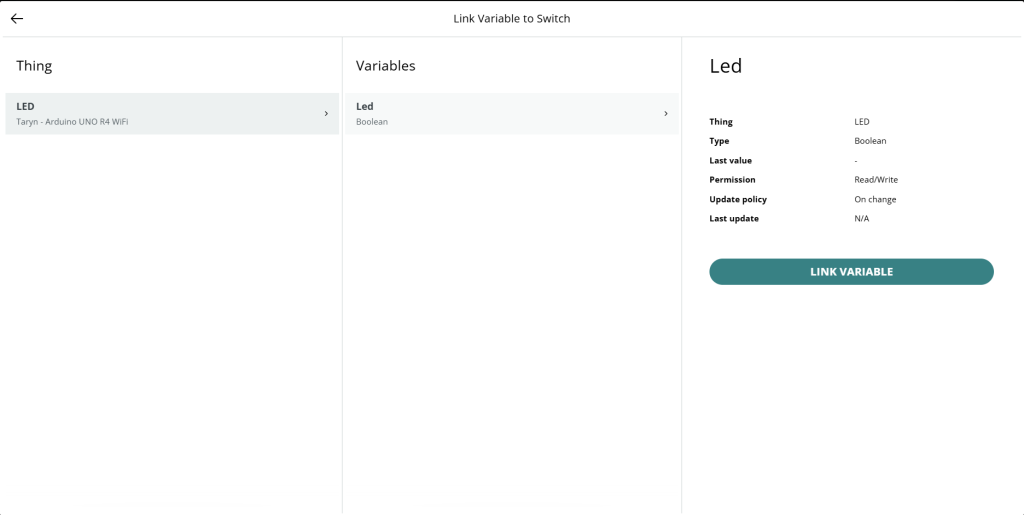The image size is (1024, 515).
Task: Click the back arrow icon
Action: 17,18
